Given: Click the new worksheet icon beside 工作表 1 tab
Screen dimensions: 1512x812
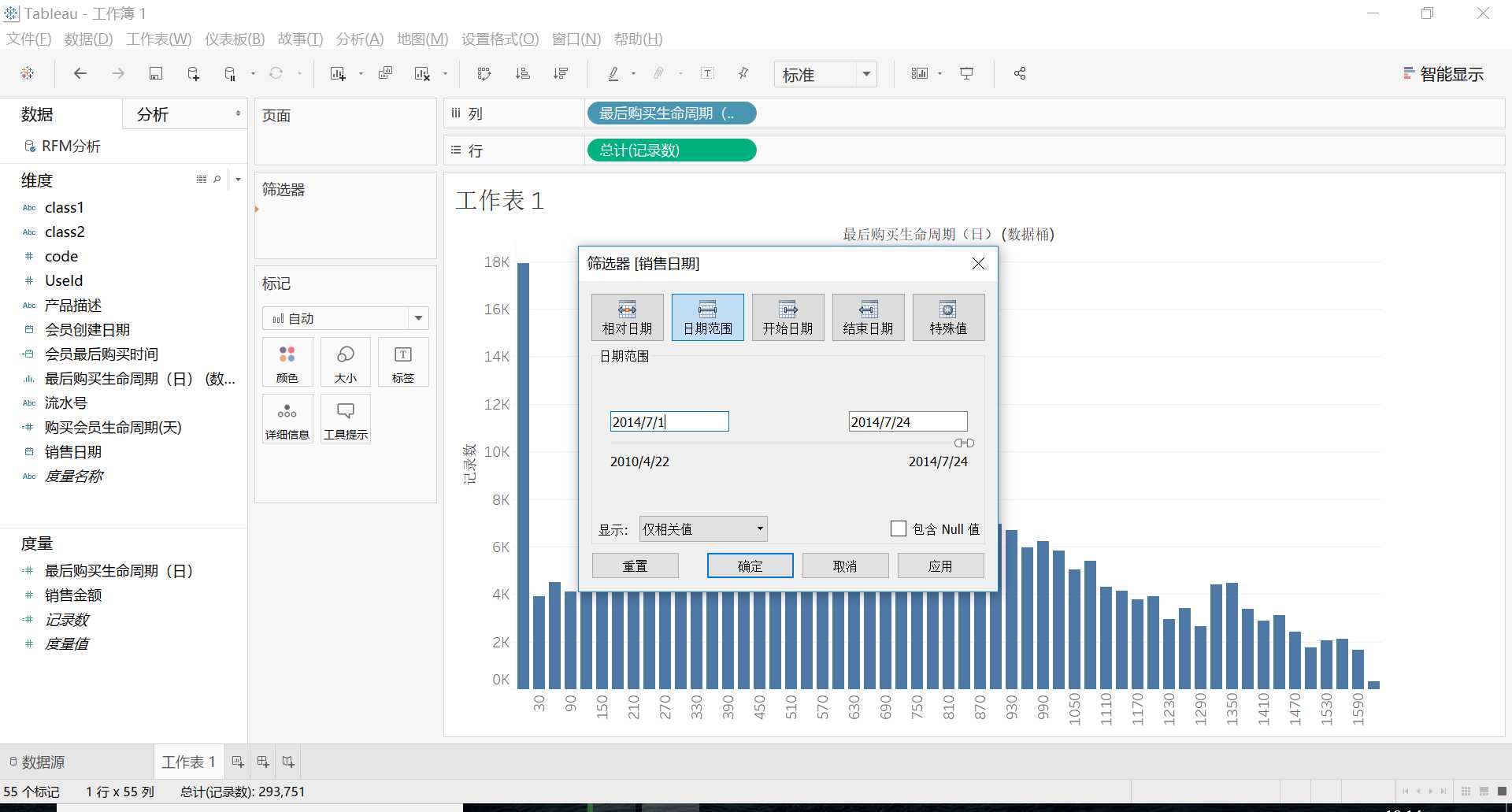Looking at the screenshot, I should tap(238, 762).
